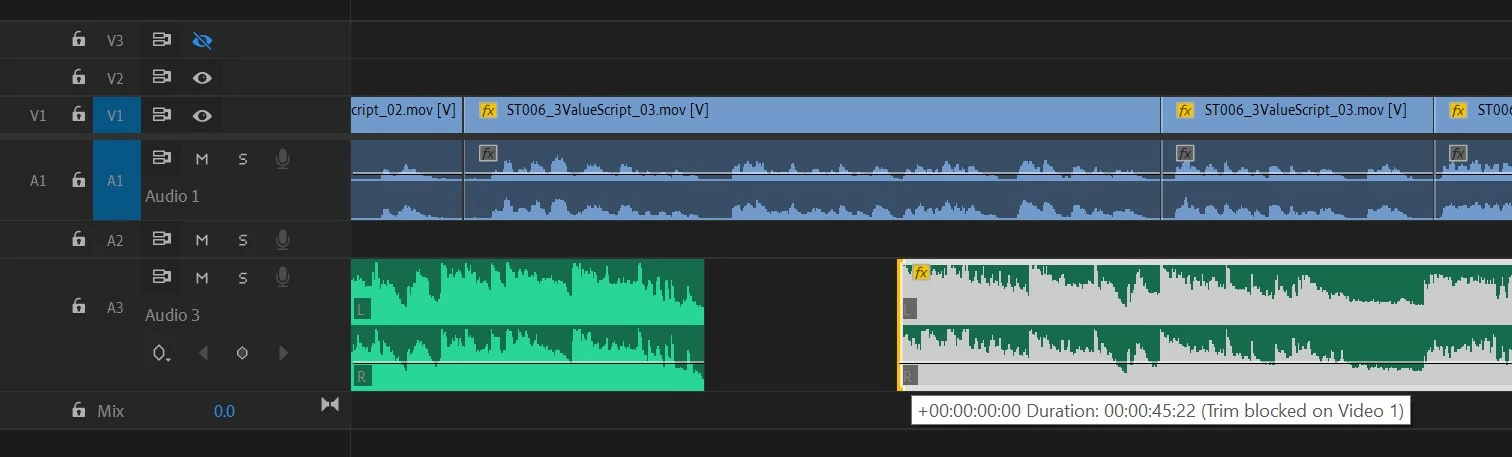Click the selected grey A3 audio clip
1512x457 pixels.
tap(1205, 325)
